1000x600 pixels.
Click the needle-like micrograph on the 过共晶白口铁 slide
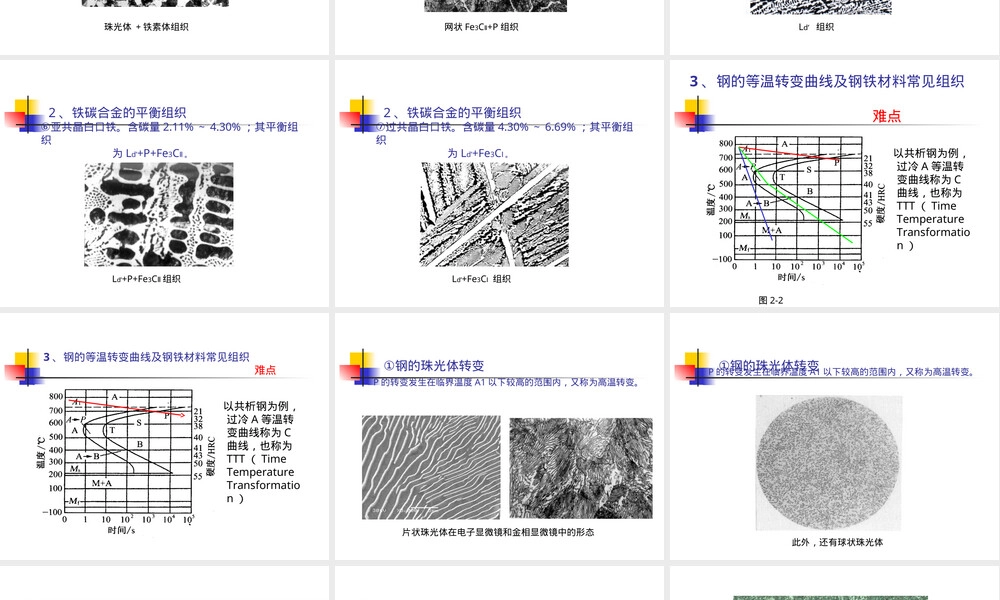pyautogui.click(x=494, y=214)
